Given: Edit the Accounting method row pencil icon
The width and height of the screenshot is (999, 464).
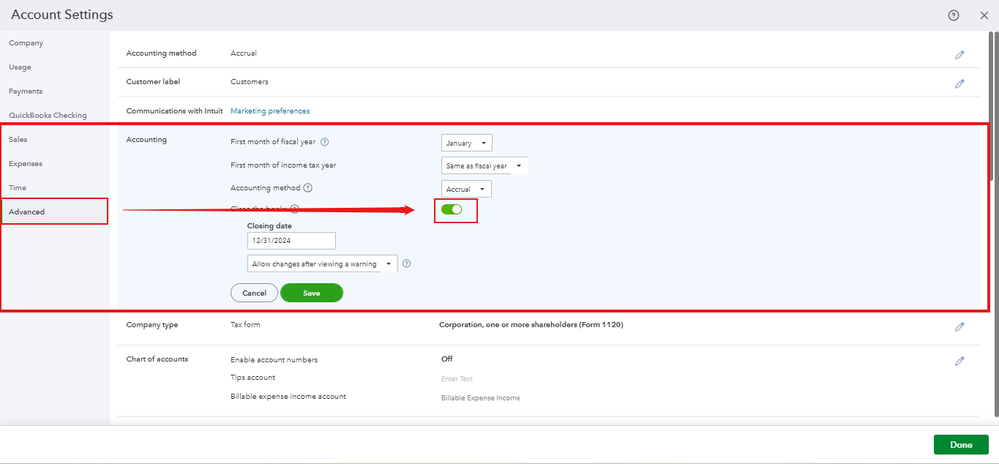Looking at the screenshot, I should (x=959, y=55).
